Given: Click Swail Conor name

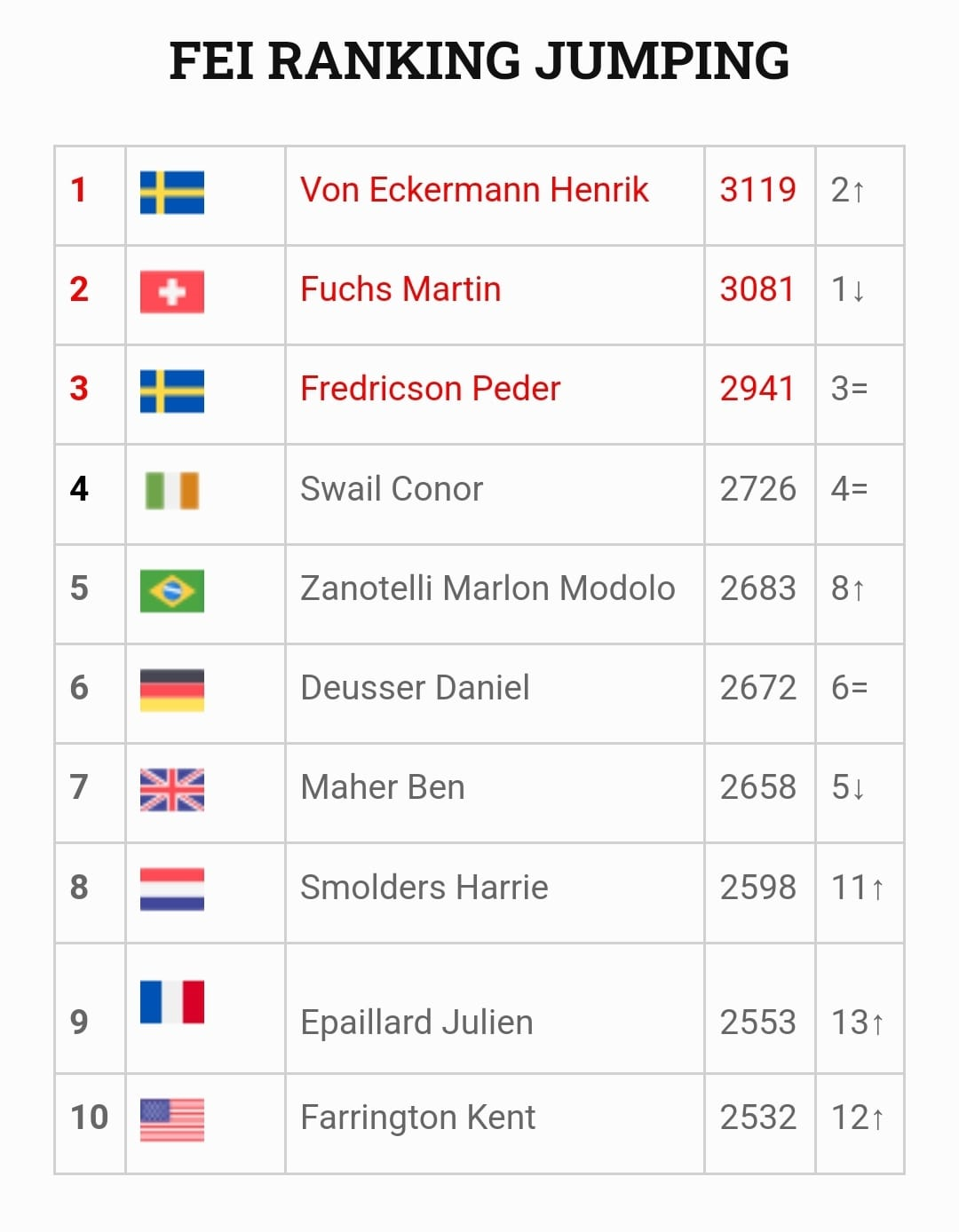Looking at the screenshot, I should (392, 489).
